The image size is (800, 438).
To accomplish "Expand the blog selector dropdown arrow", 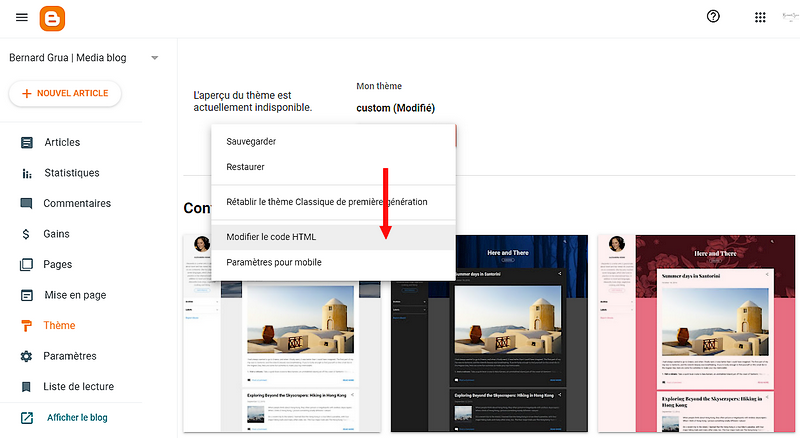I will [154, 58].
